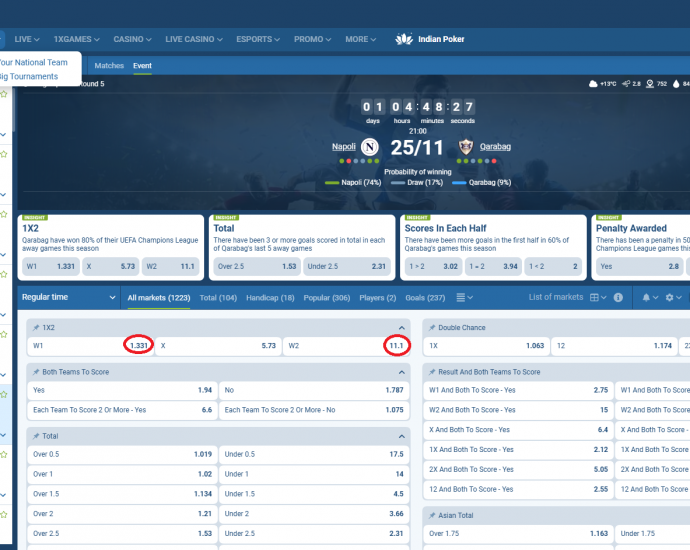This screenshot has height=550, width=690.
Task: Select W1 And Both To Score - Yes 2.75
Action: [x=518, y=390]
